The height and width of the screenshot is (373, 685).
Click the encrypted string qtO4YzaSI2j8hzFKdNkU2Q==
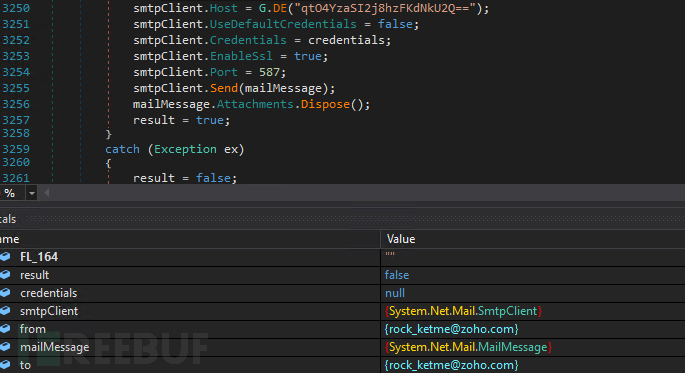tap(385, 8)
